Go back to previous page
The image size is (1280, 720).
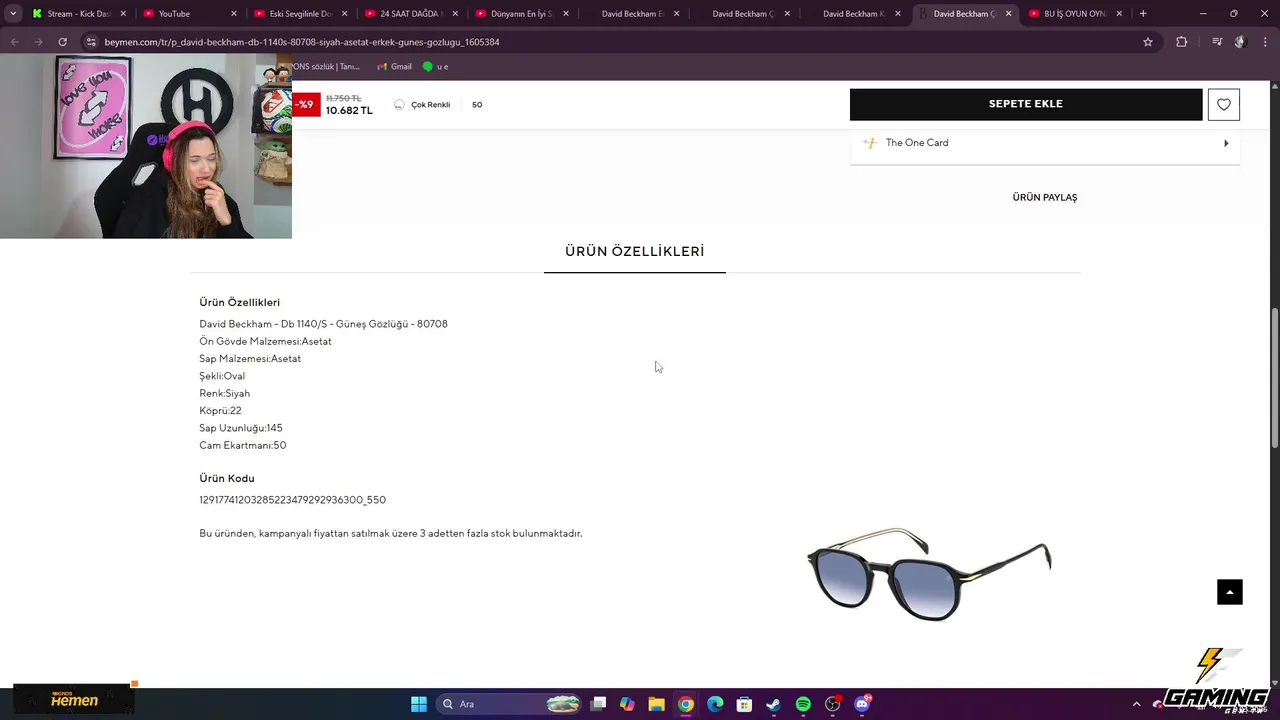point(14,42)
